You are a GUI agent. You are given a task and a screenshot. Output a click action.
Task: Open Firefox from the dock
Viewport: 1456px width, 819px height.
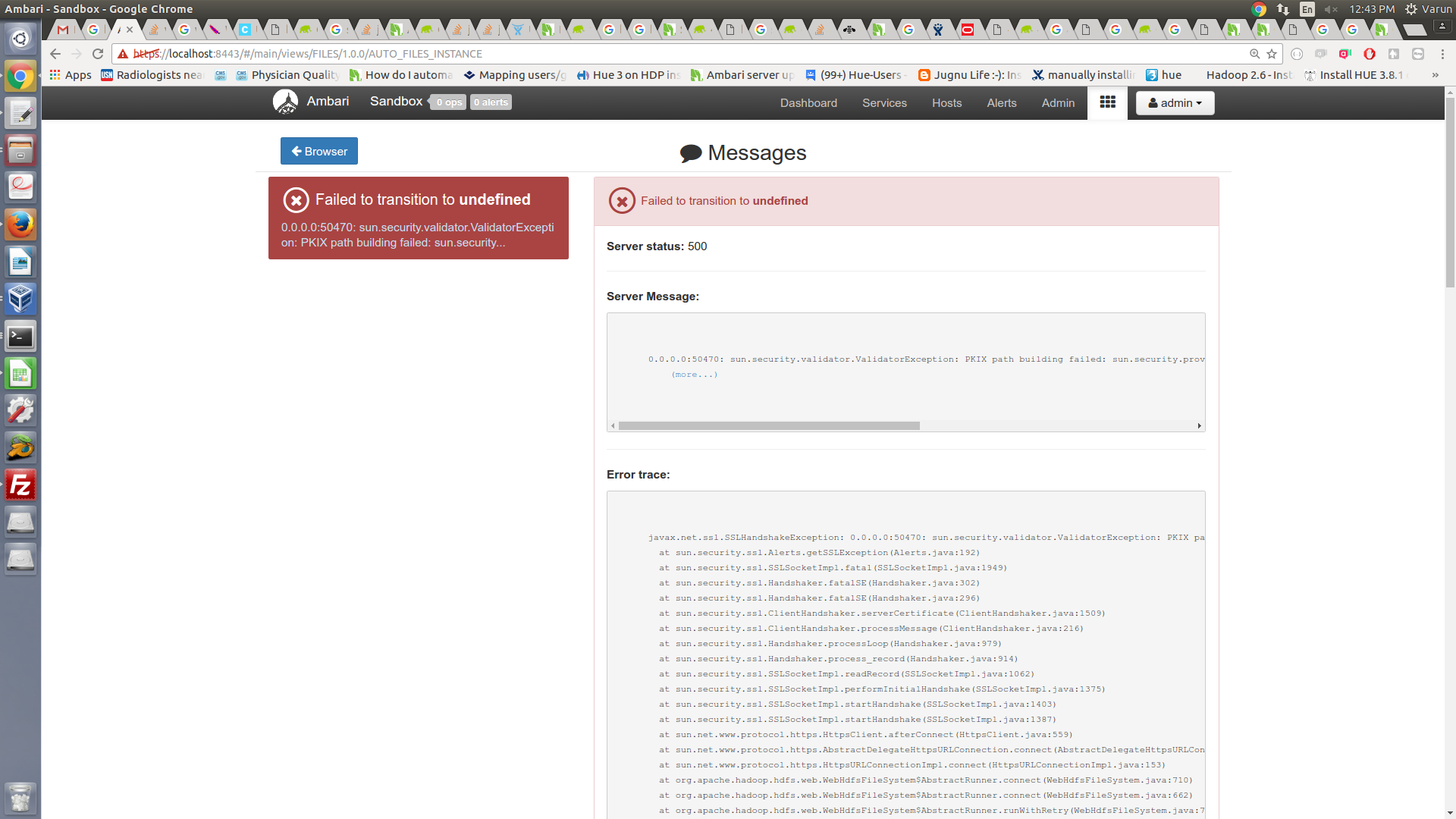(x=20, y=224)
